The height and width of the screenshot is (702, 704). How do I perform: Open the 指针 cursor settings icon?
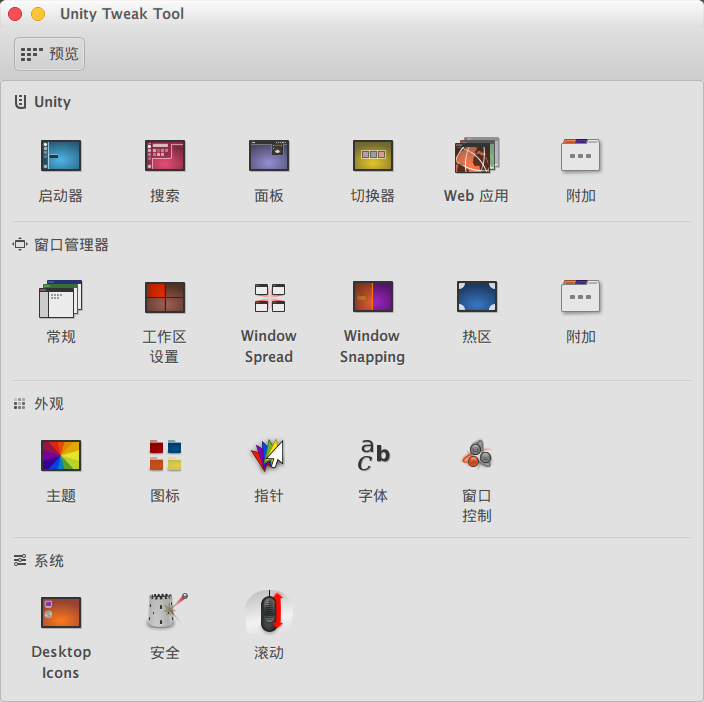[x=268, y=455]
